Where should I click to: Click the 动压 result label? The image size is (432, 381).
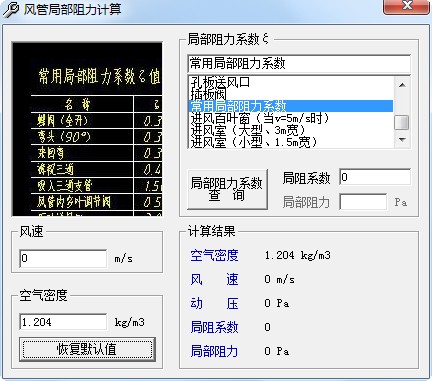[x=214, y=303]
